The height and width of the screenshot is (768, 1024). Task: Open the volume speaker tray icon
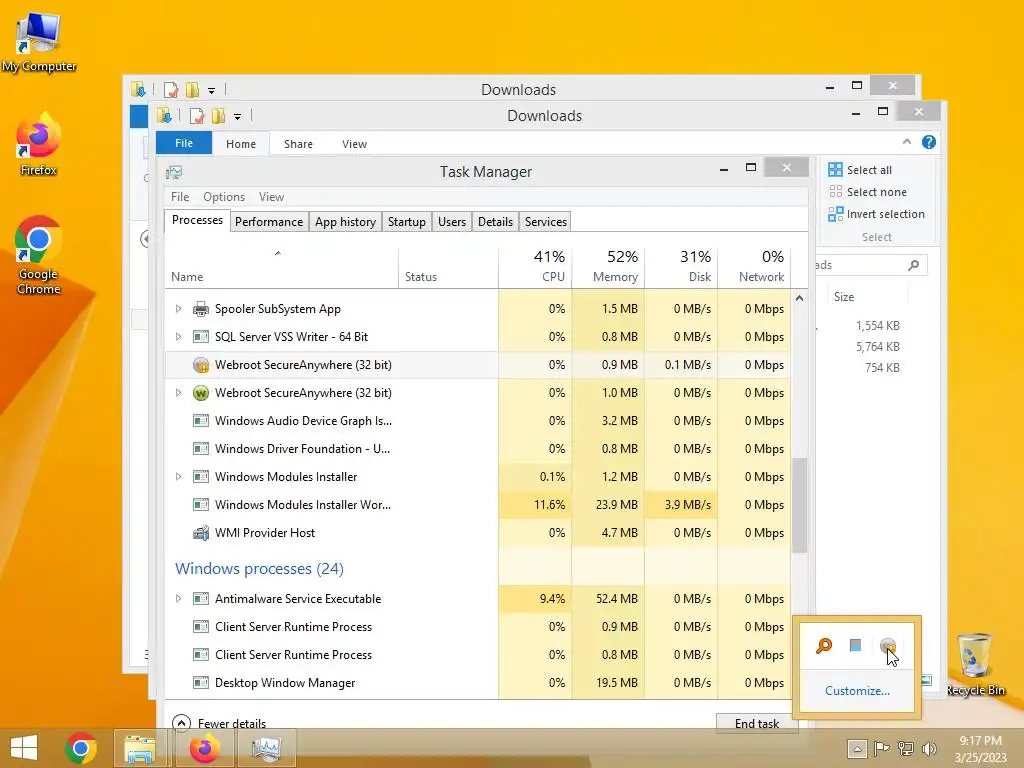(929, 749)
